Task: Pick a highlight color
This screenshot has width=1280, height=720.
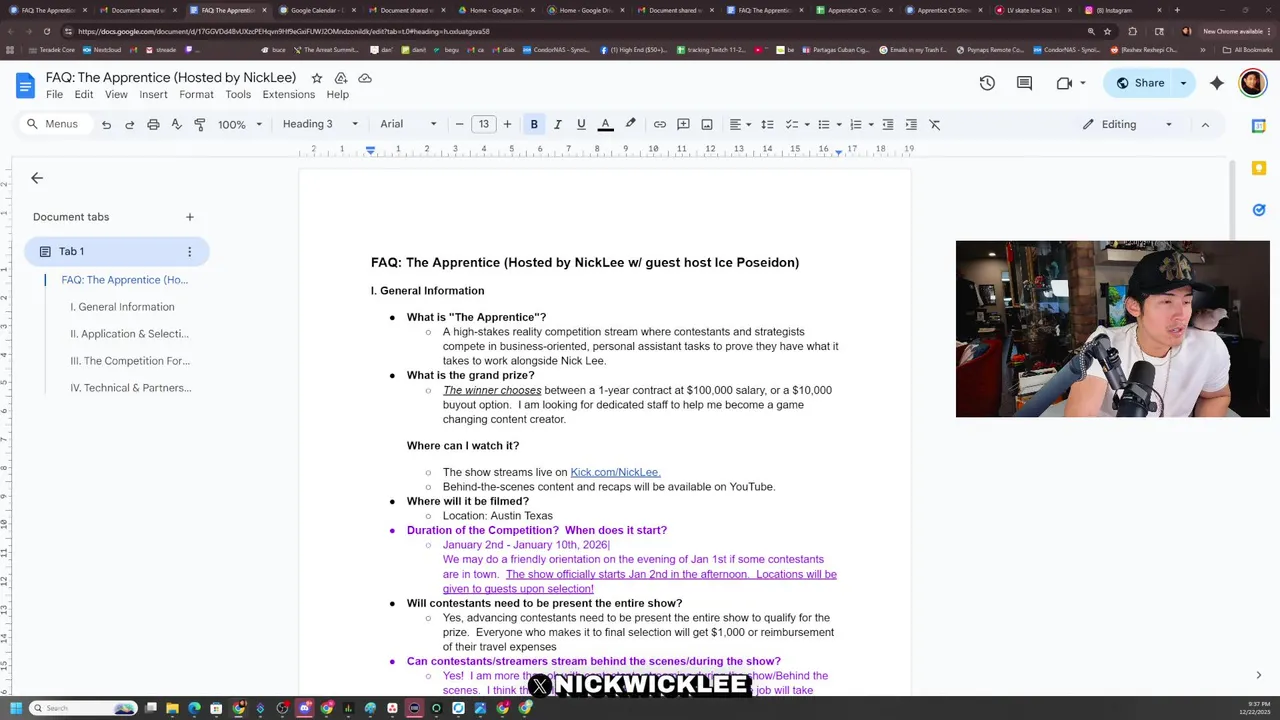Action: click(x=630, y=124)
